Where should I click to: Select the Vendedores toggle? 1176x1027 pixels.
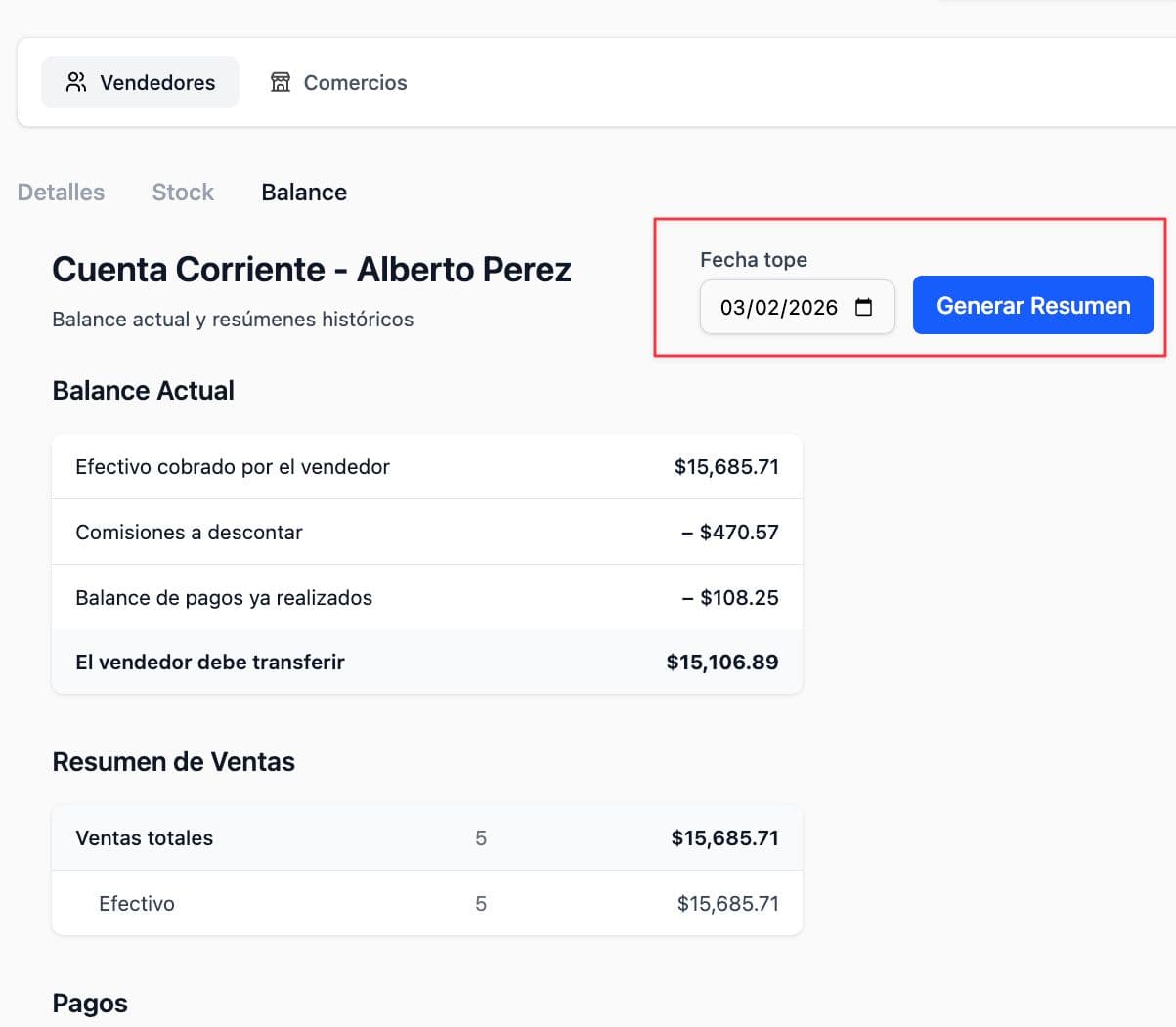pos(140,82)
